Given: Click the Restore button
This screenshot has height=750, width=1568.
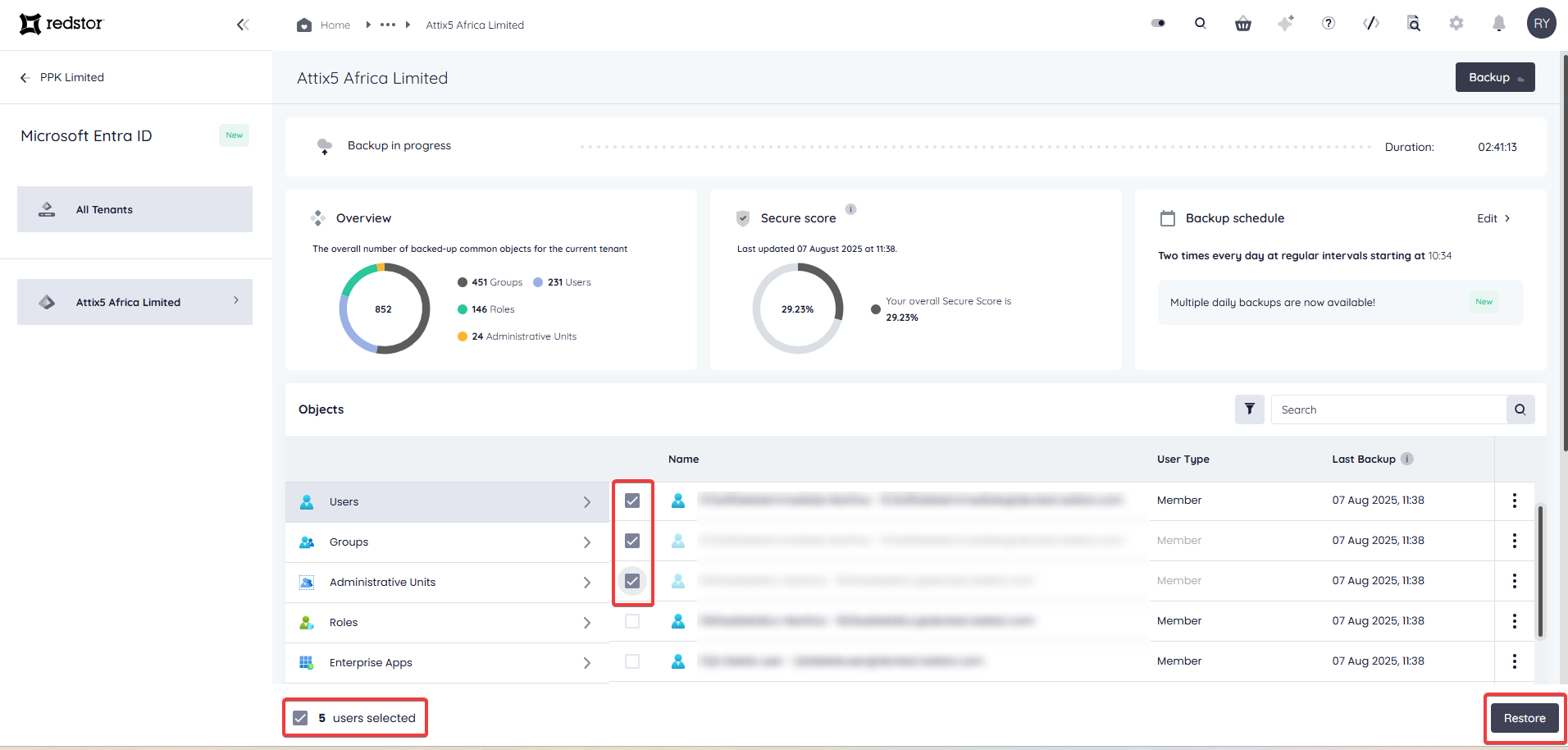Looking at the screenshot, I should (1525, 718).
